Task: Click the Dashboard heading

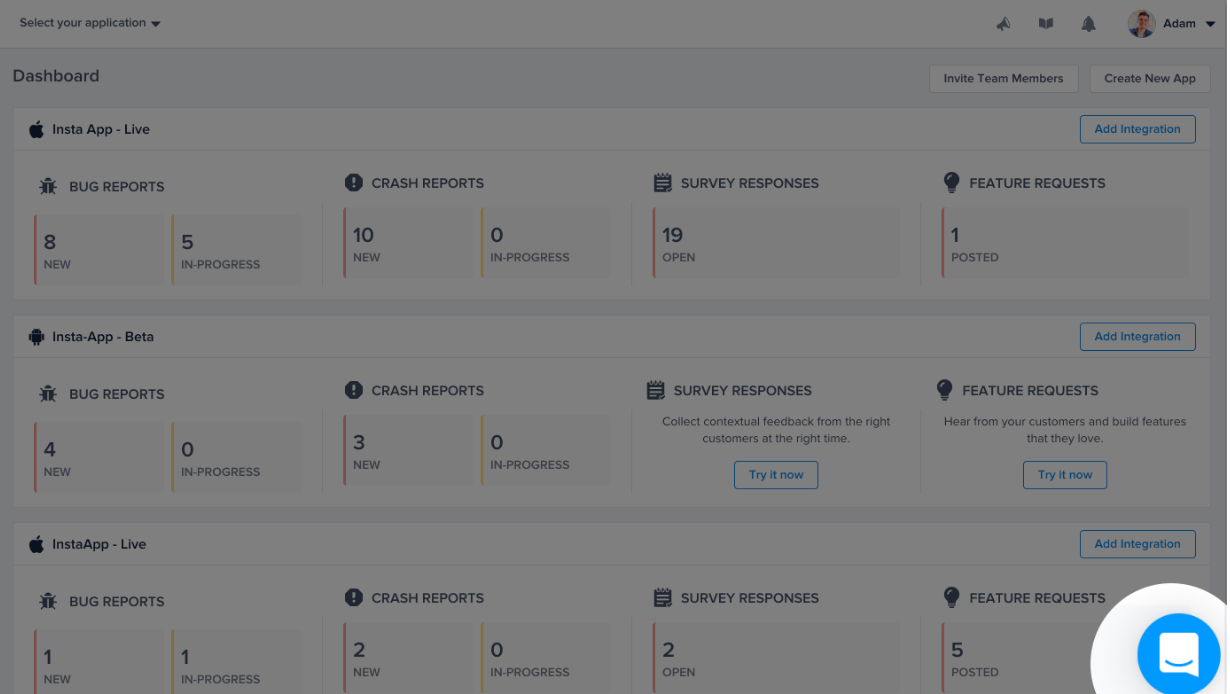Action: pos(56,76)
